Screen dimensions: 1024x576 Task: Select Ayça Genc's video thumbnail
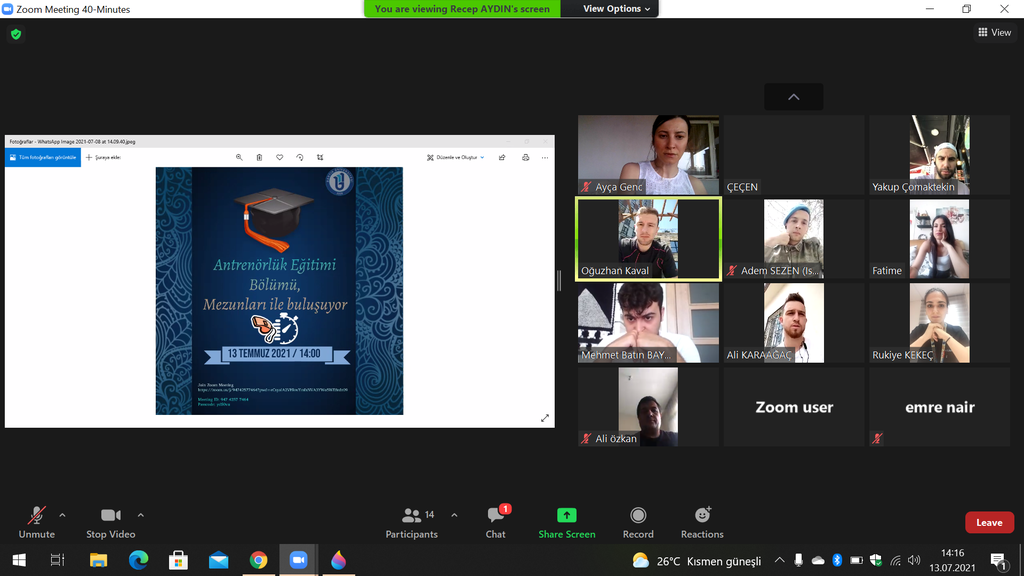[647, 154]
